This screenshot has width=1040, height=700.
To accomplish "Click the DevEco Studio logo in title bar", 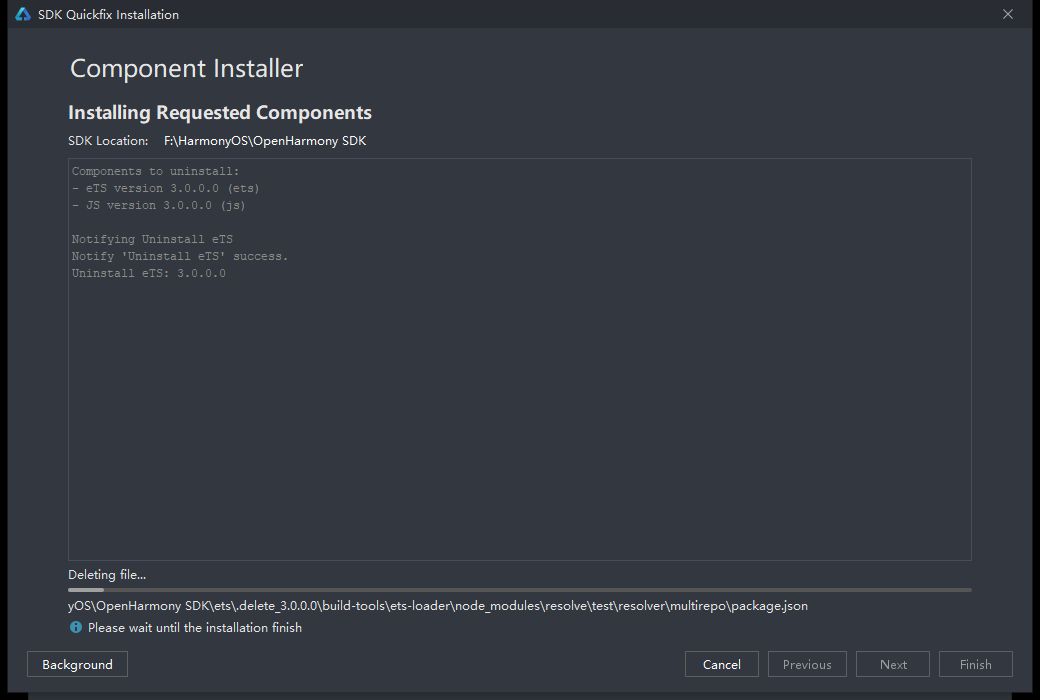I will point(23,14).
